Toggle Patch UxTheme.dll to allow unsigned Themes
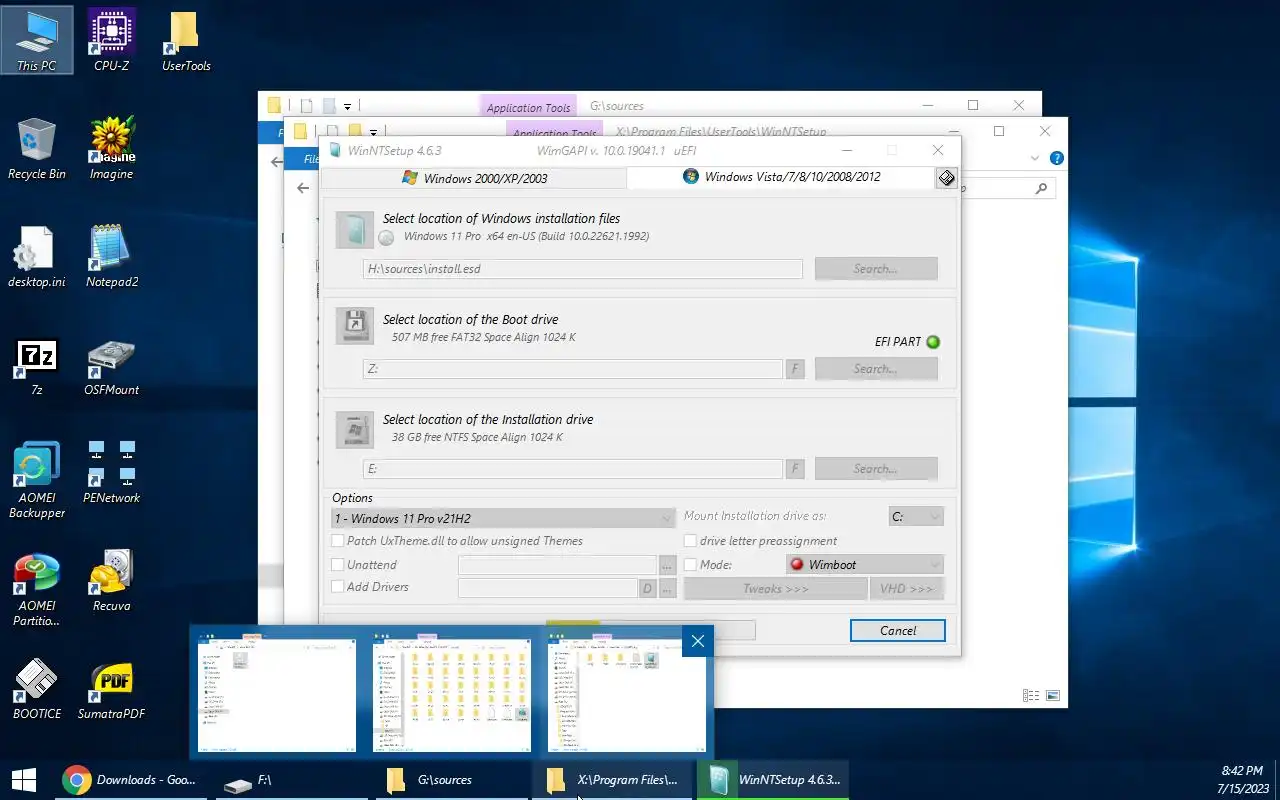This screenshot has height=800, width=1280. [338, 541]
